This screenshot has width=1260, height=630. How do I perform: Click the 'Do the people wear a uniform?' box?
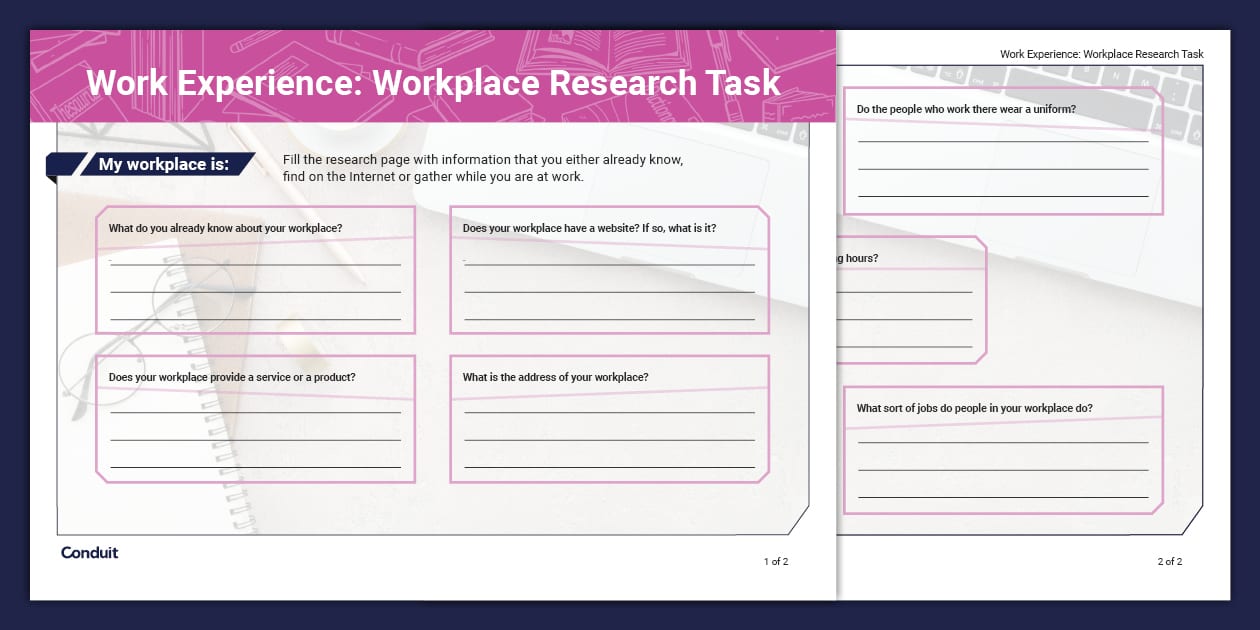tap(1002, 150)
